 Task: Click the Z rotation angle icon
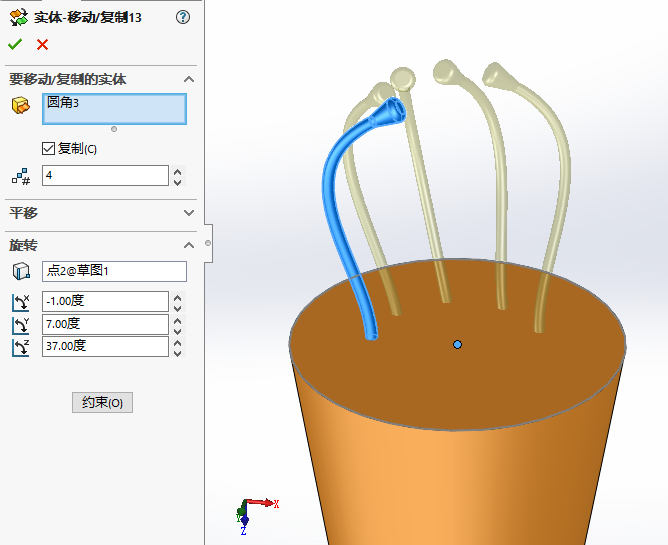pyautogui.click(x=20, y=347)
